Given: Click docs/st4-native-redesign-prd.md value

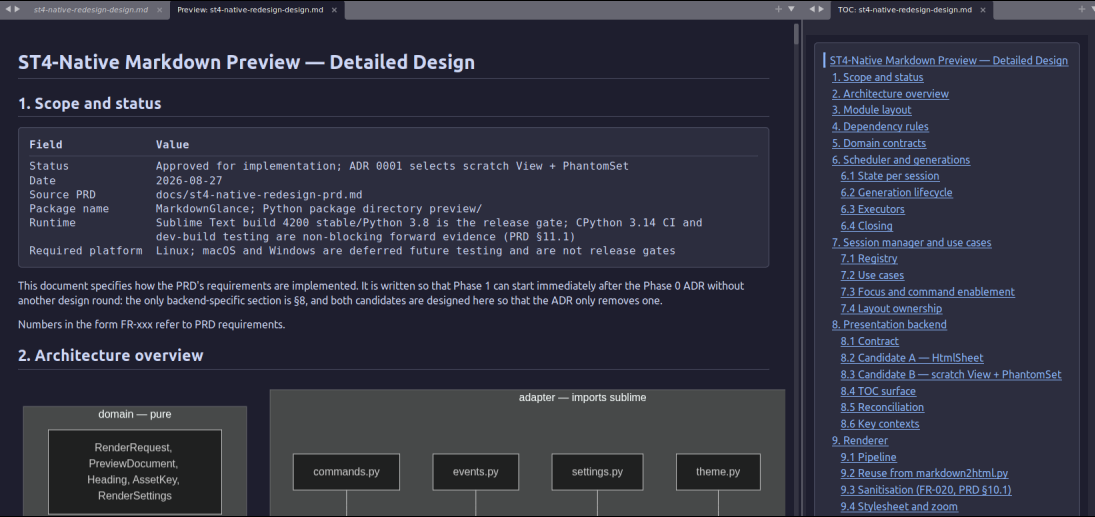Looking at the screenshot, I should coord(259,194).
